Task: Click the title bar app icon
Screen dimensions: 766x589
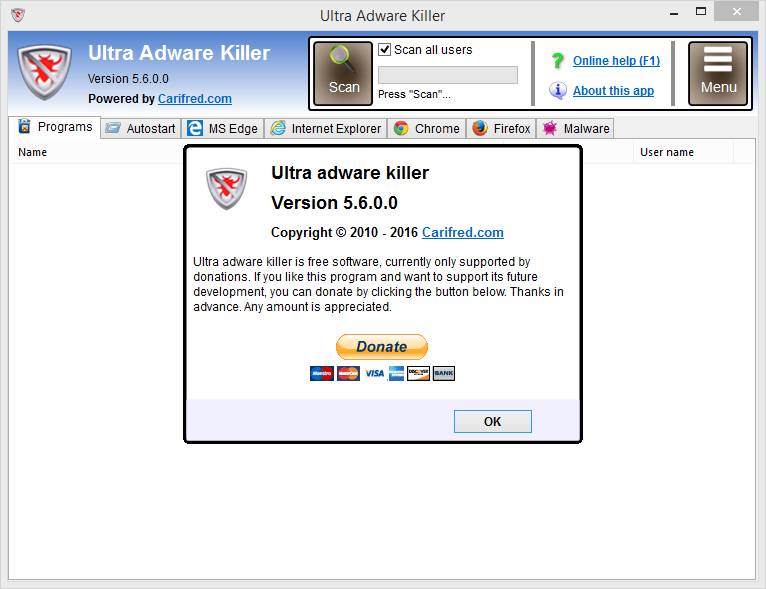Action: (x=18, y=15)
